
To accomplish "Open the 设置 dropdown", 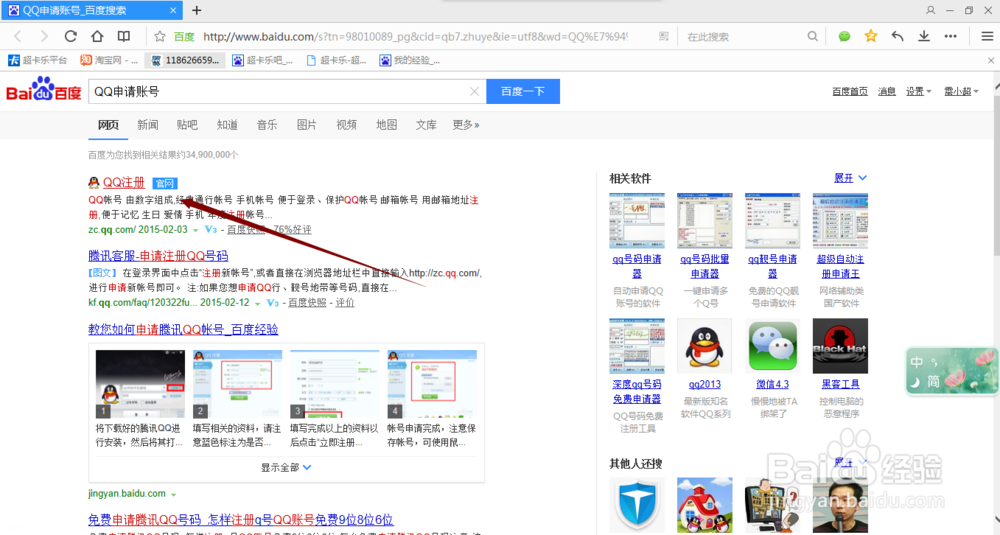I will pos(918,91).
